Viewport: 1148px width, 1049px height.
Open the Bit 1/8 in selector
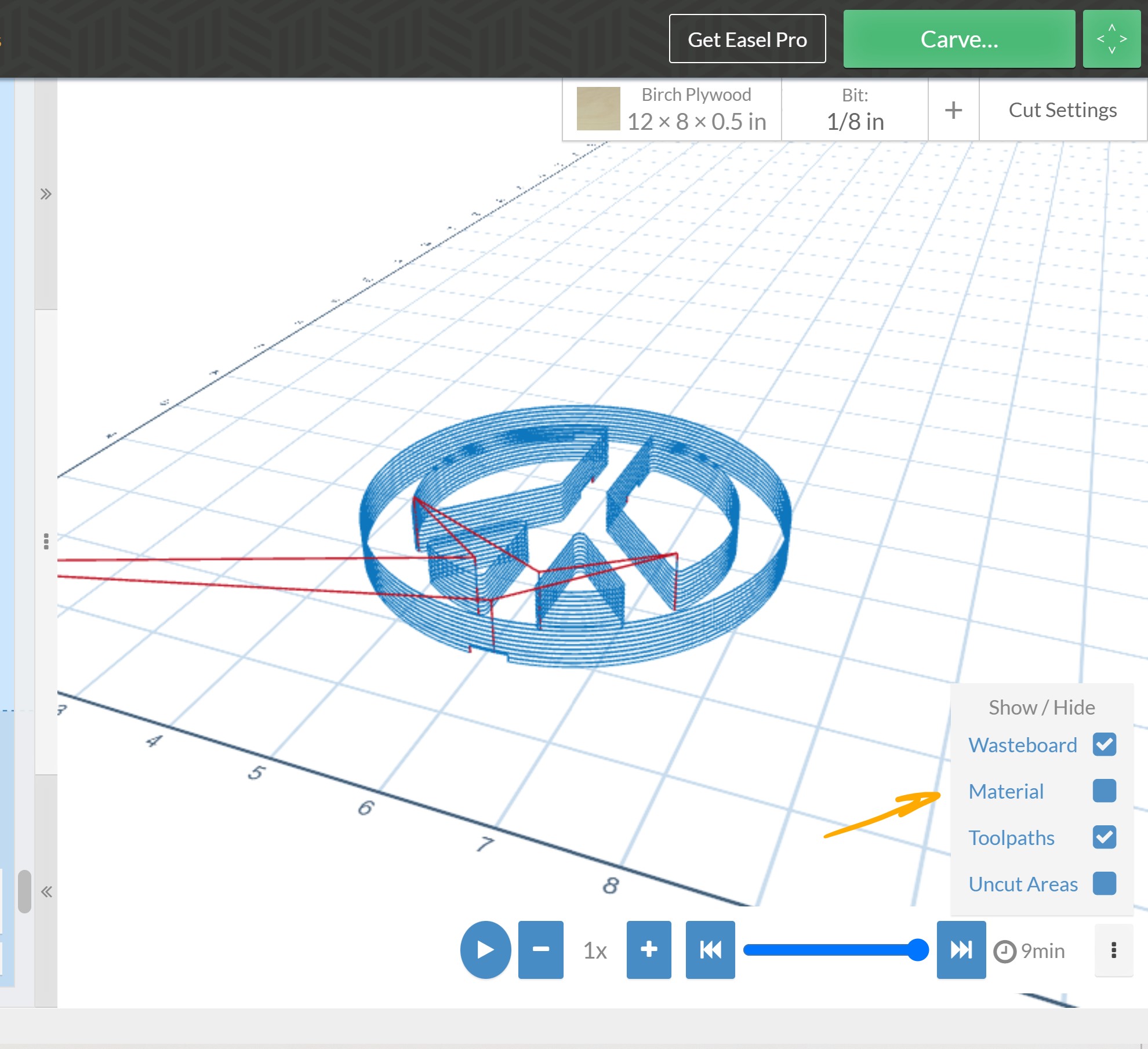pyautogui.click(x=855, y=110)
